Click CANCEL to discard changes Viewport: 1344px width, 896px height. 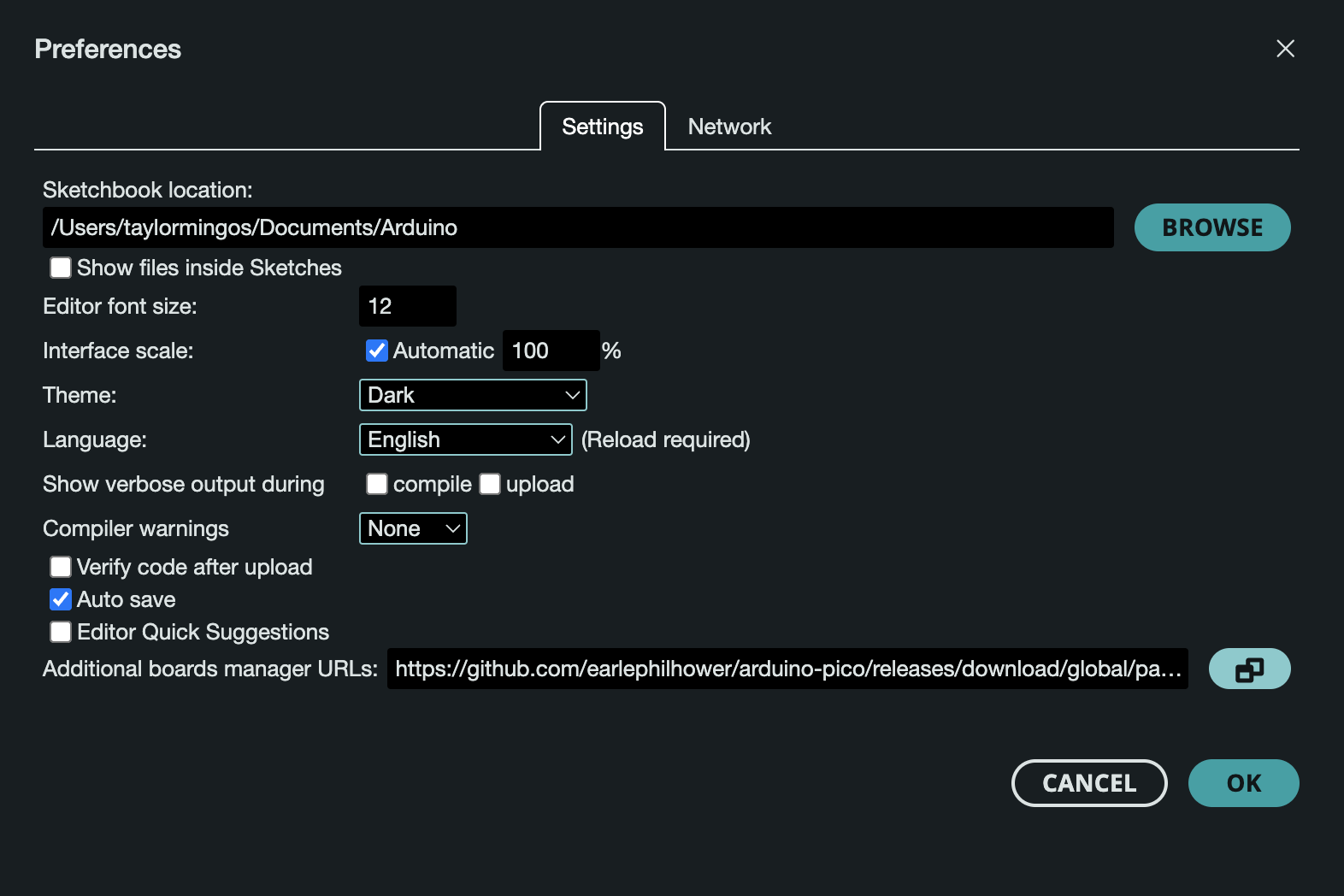click(x=1089, y=783)
